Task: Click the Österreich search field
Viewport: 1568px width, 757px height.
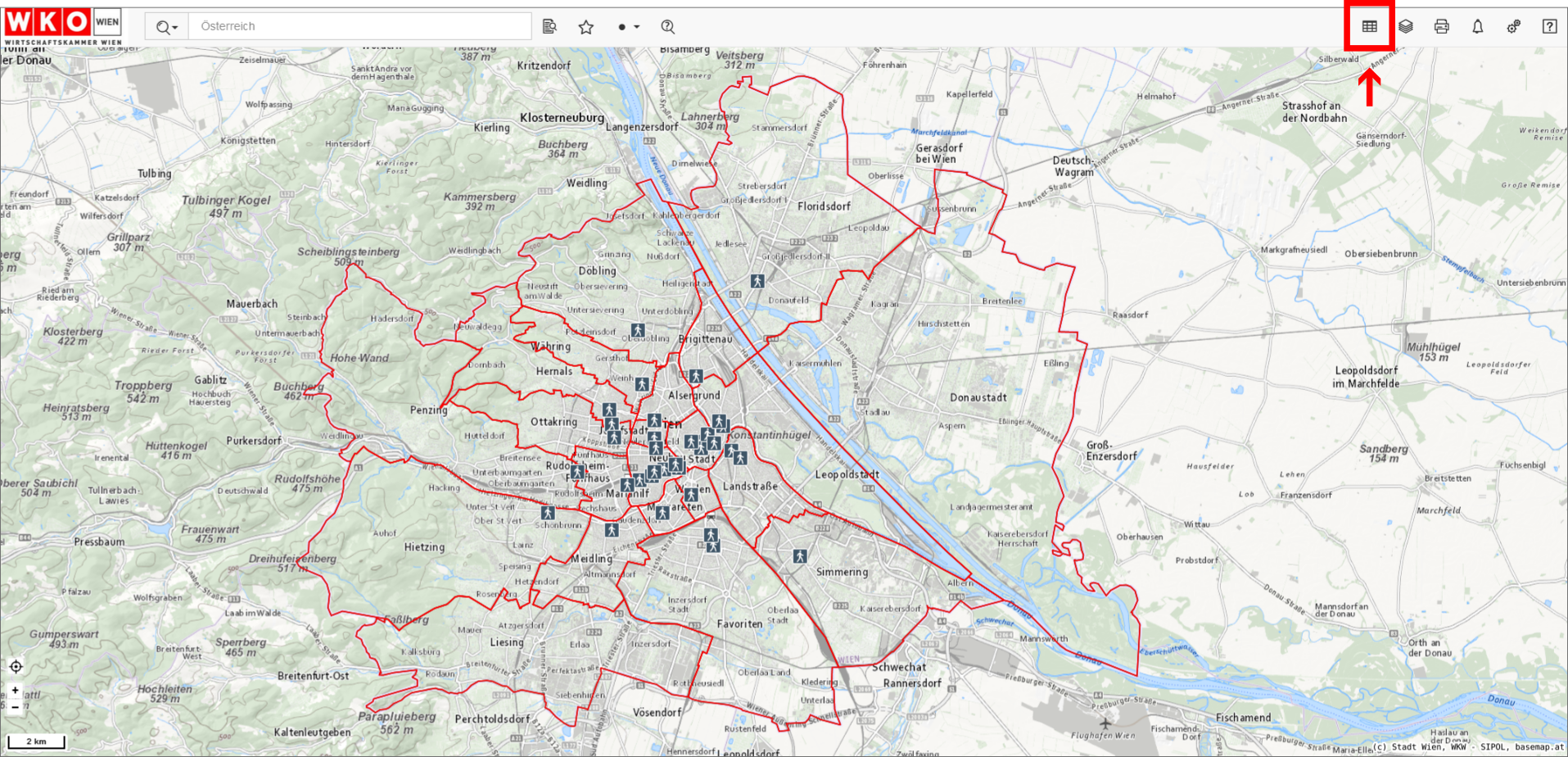Action: [x=360, y=26]
